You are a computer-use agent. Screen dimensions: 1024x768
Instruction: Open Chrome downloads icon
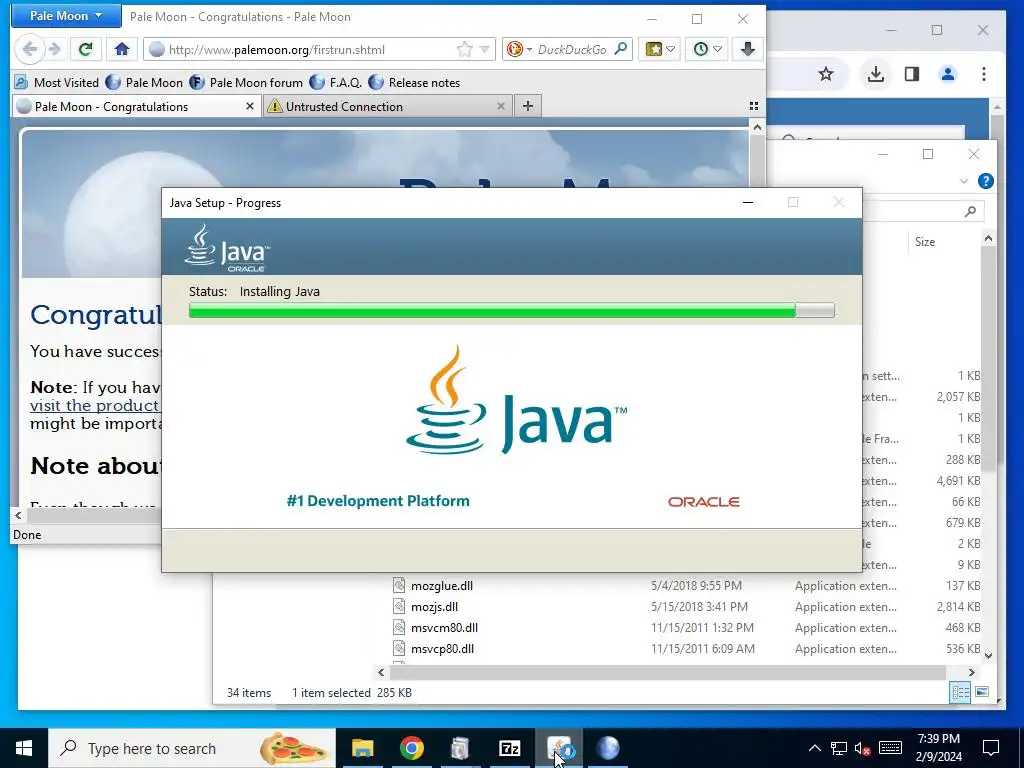coord(876,74)
